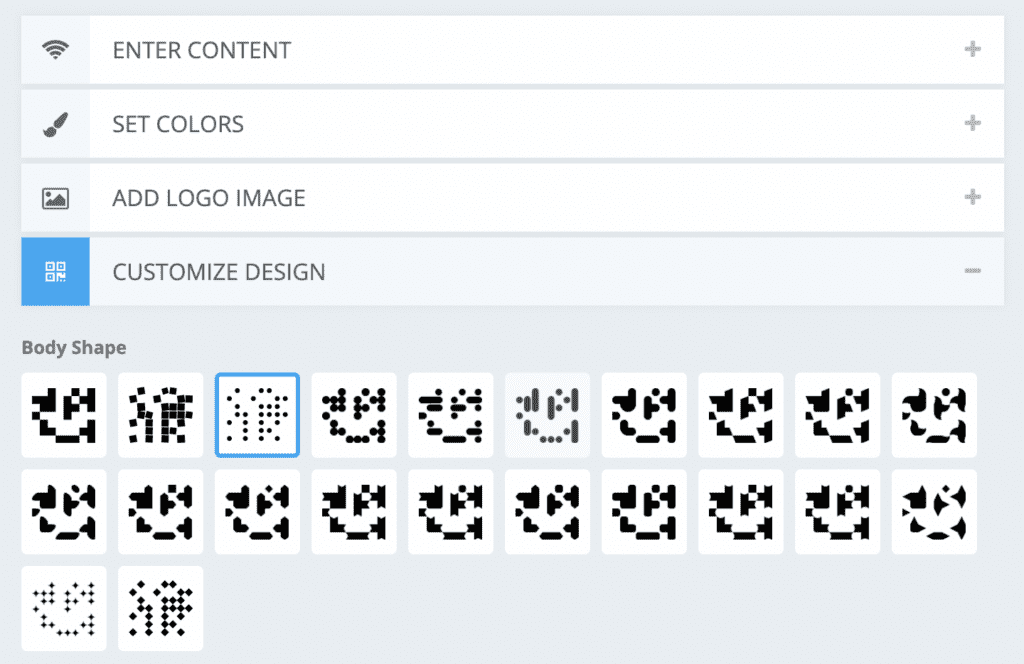Choose the horizontal rounded bars body shape
1024x664 pixels.
[x=451, y=415]
